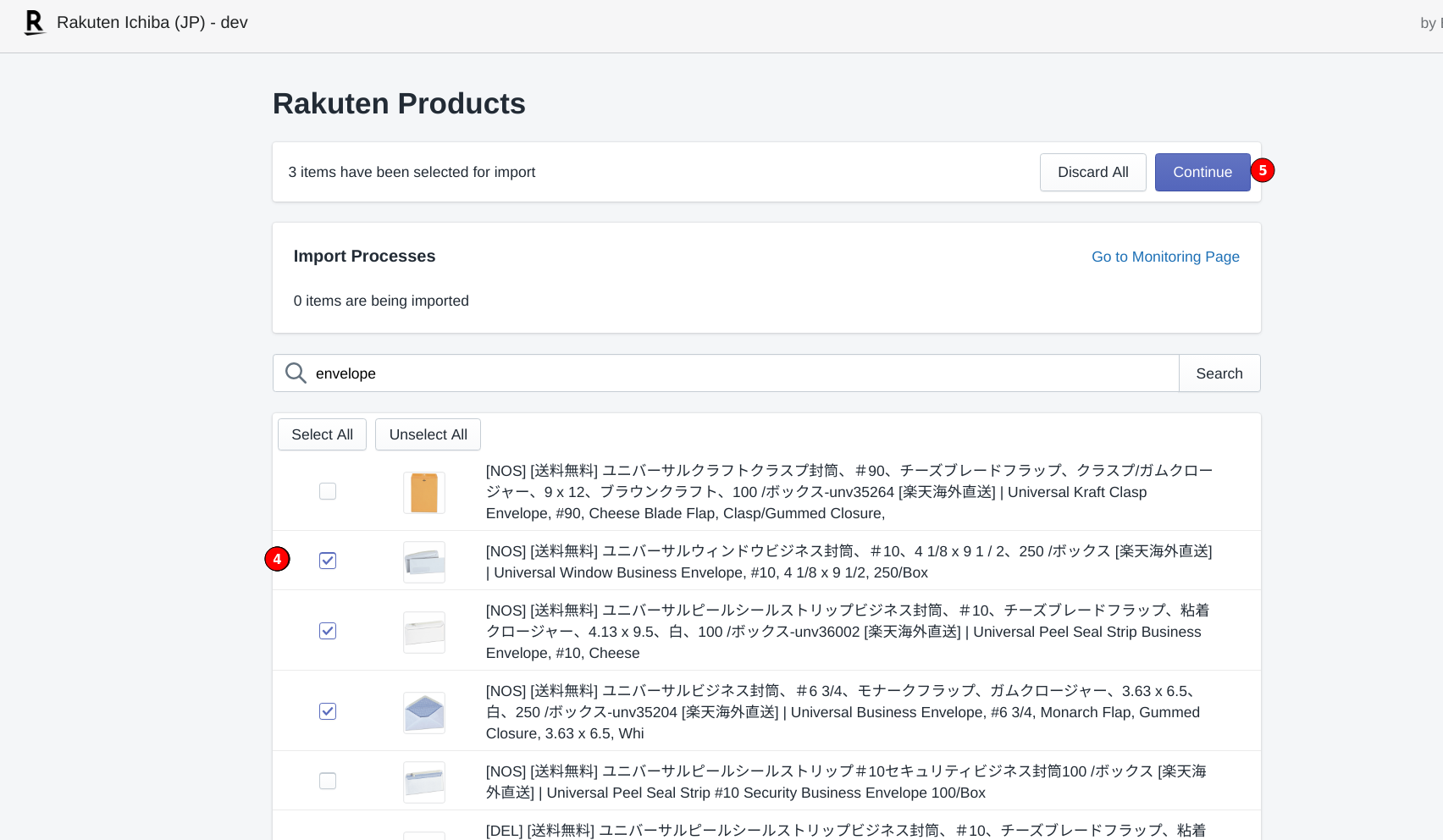Check the Security Business Envelope 100/Box checkbox

[328, 781]
